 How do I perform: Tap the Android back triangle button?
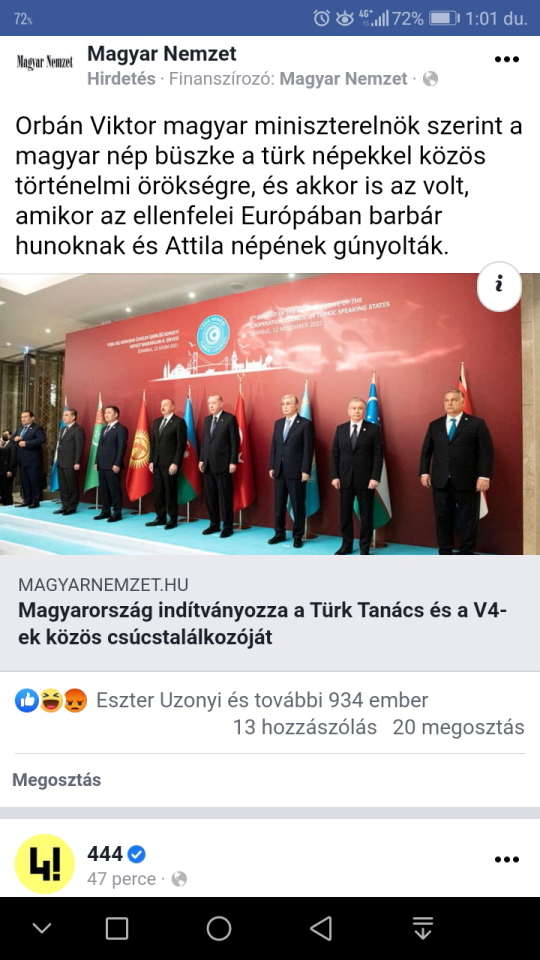point(321,928)
